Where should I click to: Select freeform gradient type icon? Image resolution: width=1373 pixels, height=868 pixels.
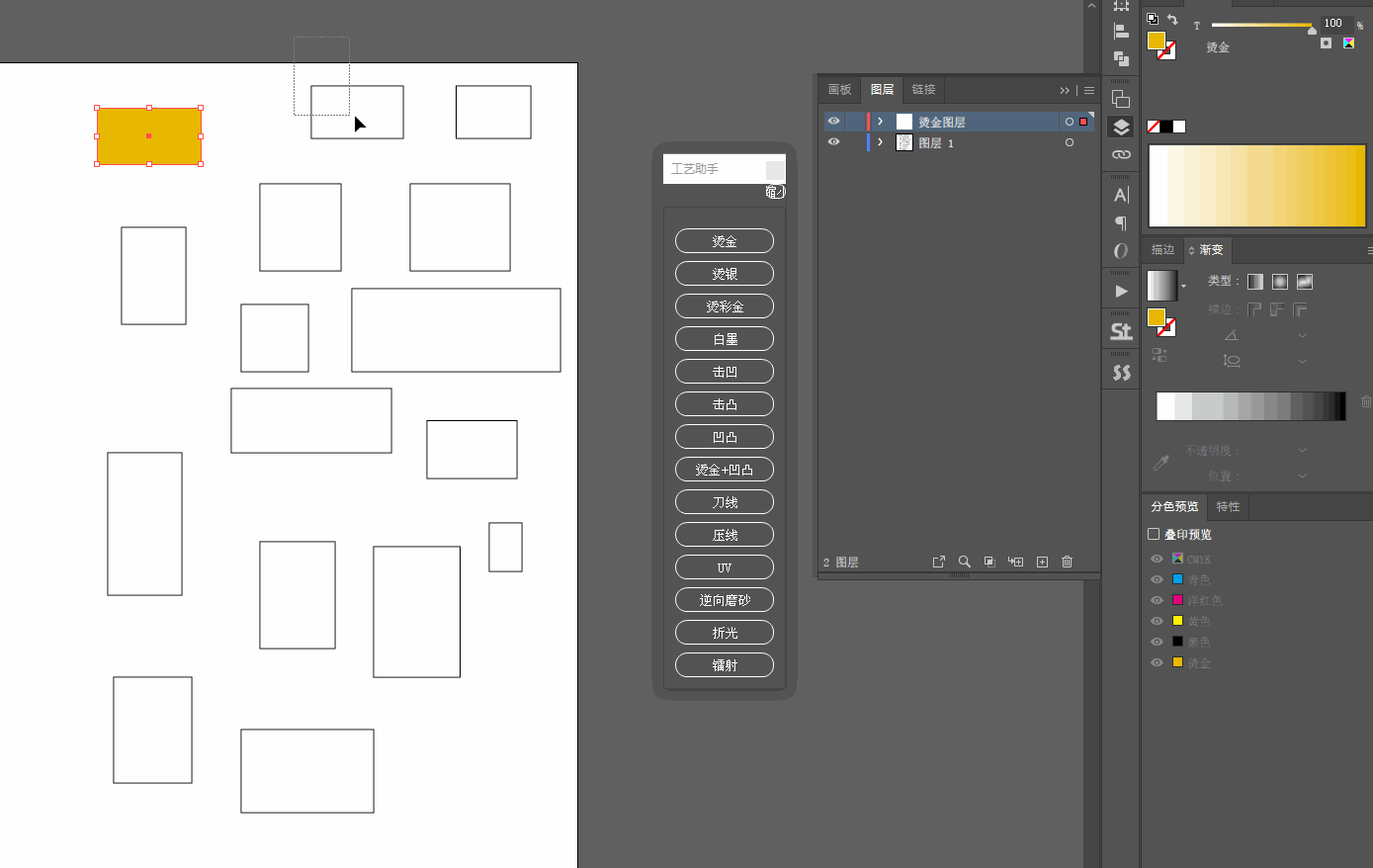click(1305, 282)
